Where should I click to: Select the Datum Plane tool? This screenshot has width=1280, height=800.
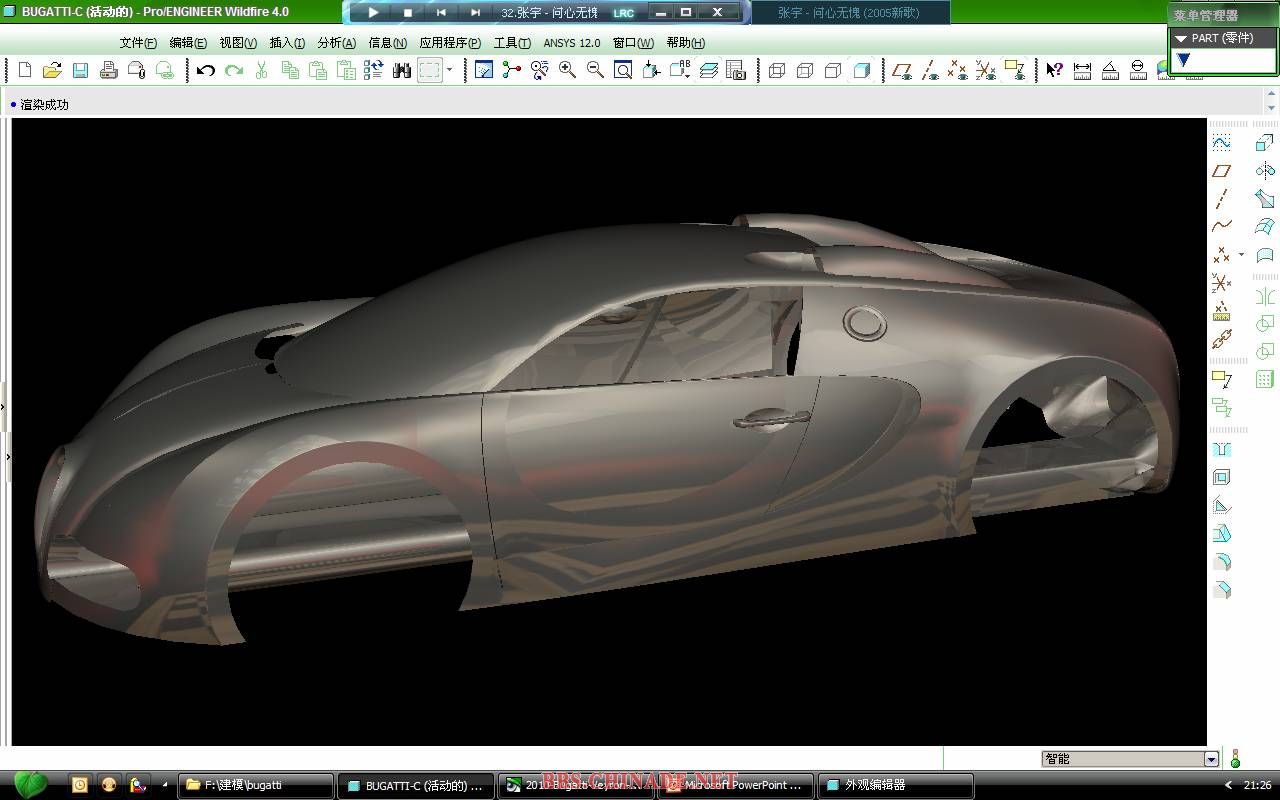pos(1221,171)
